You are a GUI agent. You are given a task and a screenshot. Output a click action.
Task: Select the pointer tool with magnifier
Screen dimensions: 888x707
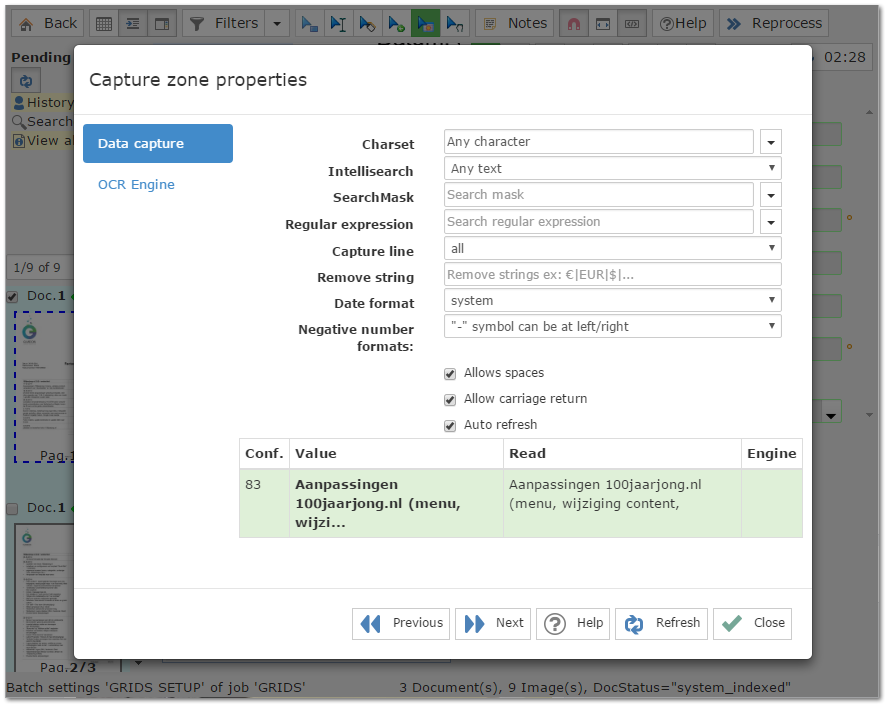click(455, 24)
